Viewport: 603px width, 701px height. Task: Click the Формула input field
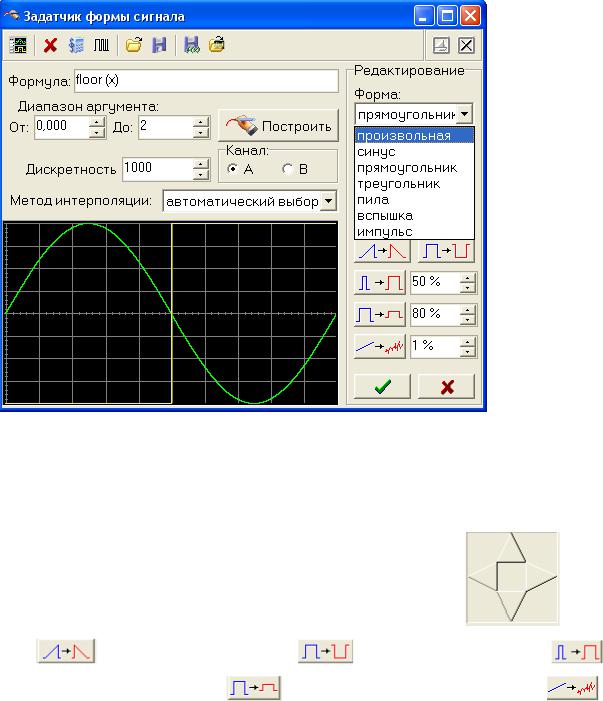[206, 81]
